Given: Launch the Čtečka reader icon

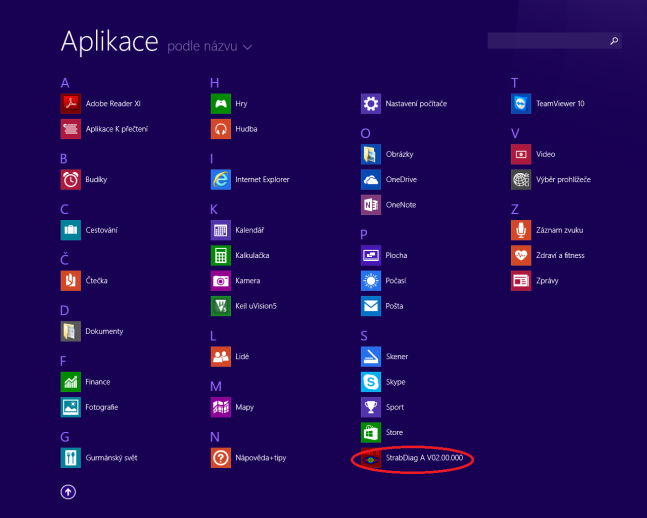Looking at the screenshot, I should 71,281.
